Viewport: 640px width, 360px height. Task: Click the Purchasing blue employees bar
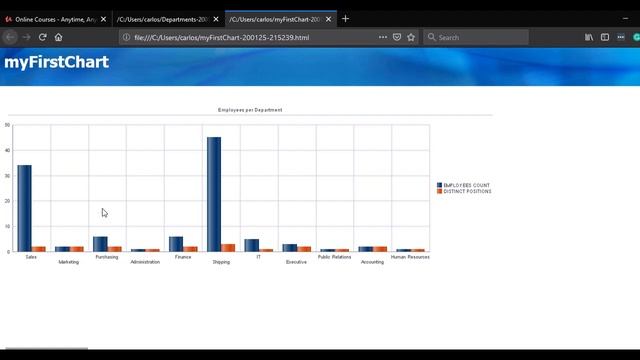(100, 244)
